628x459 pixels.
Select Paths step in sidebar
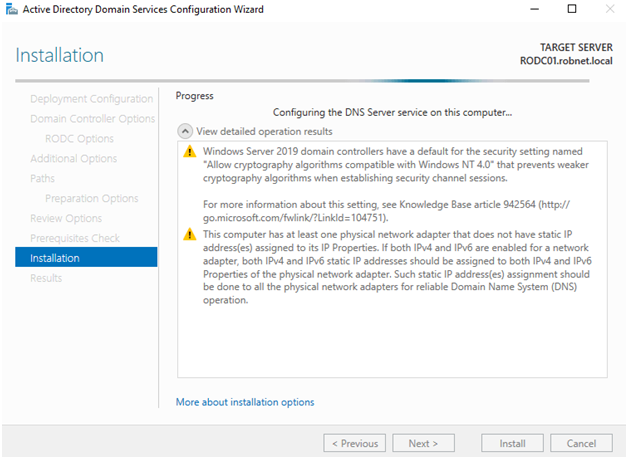[42, 179]
